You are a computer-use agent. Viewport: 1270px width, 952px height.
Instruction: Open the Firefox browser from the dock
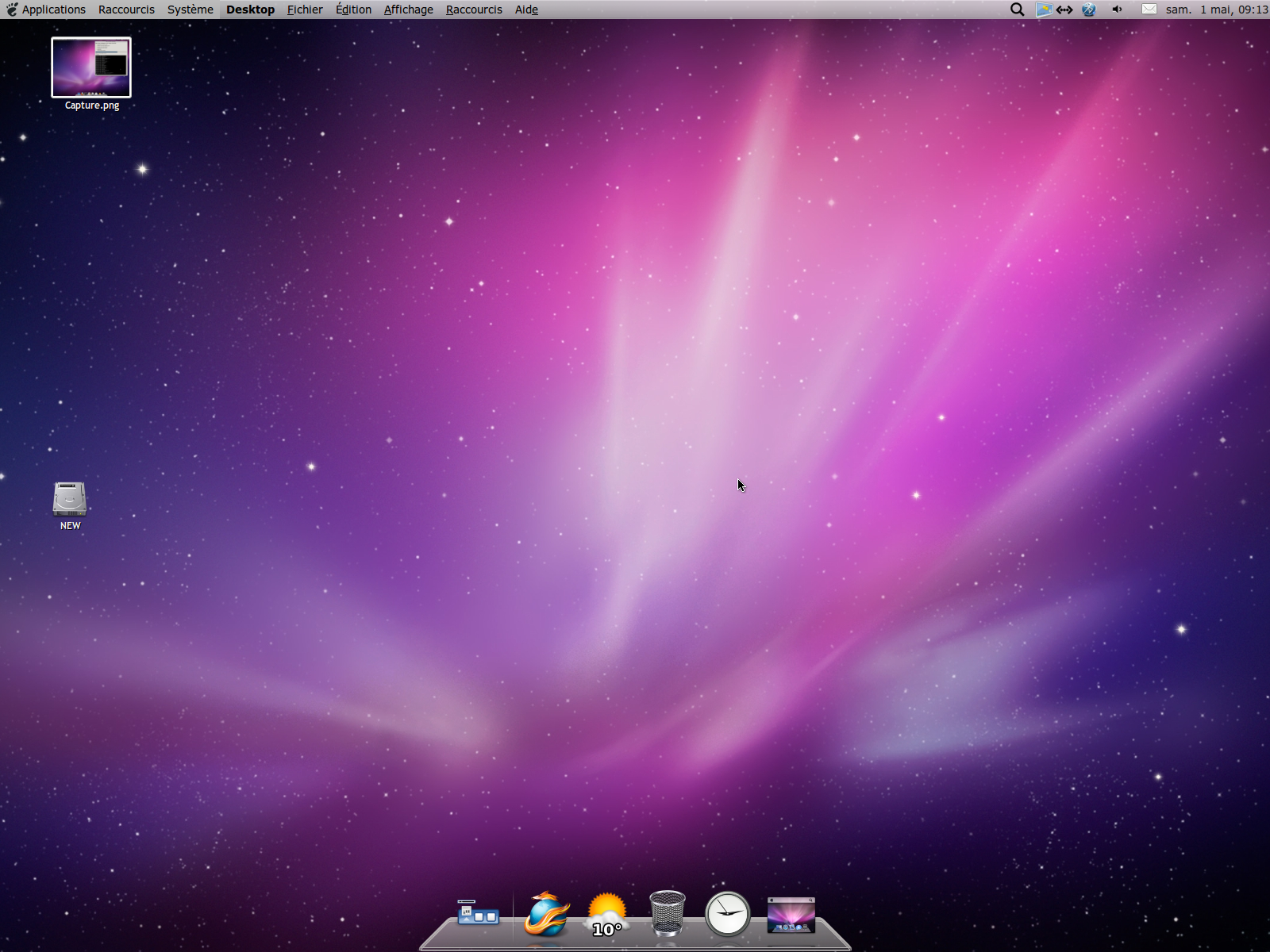click(546, 915)
